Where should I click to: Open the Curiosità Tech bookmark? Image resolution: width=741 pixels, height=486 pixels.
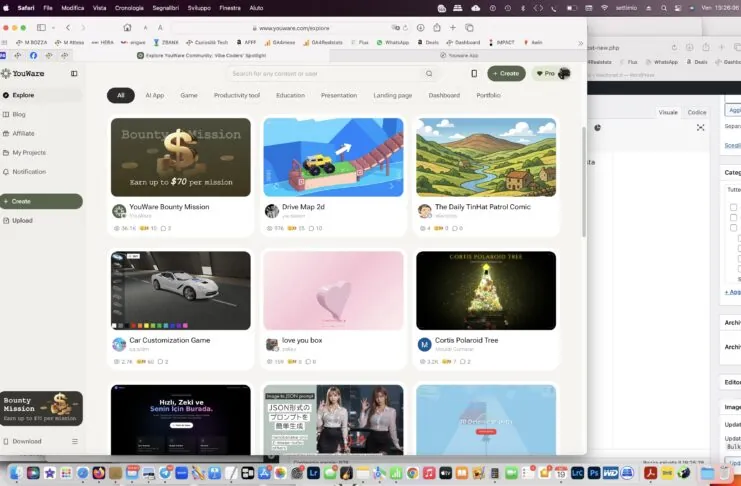pos(207,43)
